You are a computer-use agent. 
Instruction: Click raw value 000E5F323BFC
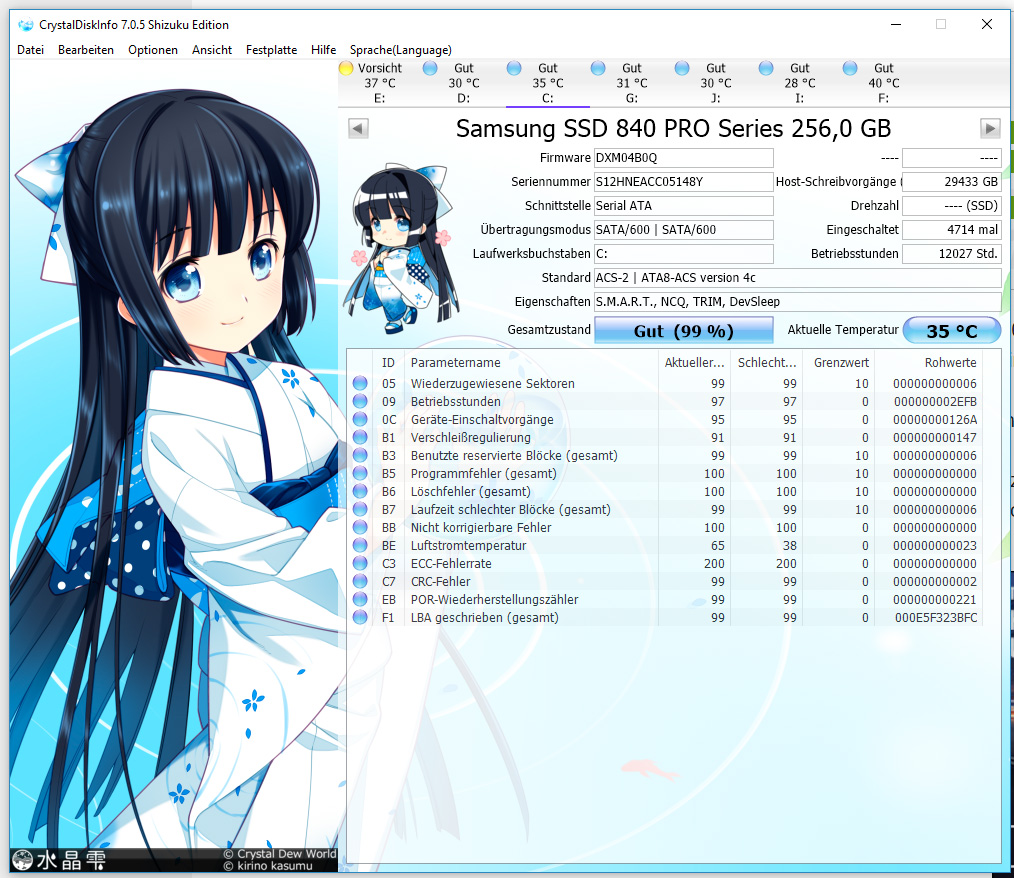pyautogui.click(x=936, y=617)
